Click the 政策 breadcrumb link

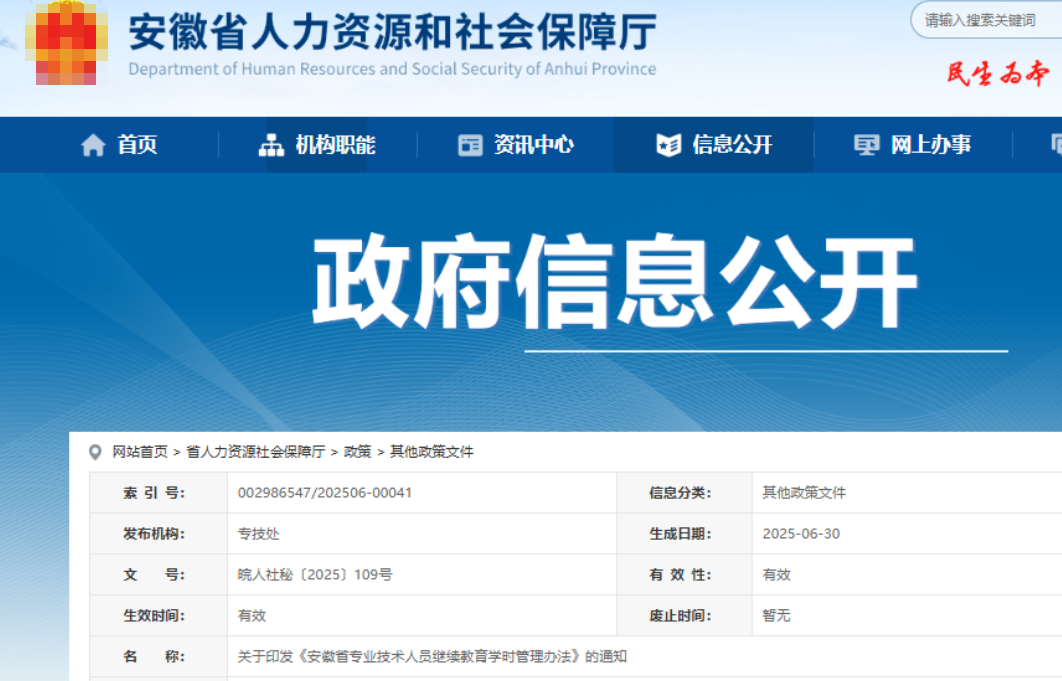click(x=358, y=452)
